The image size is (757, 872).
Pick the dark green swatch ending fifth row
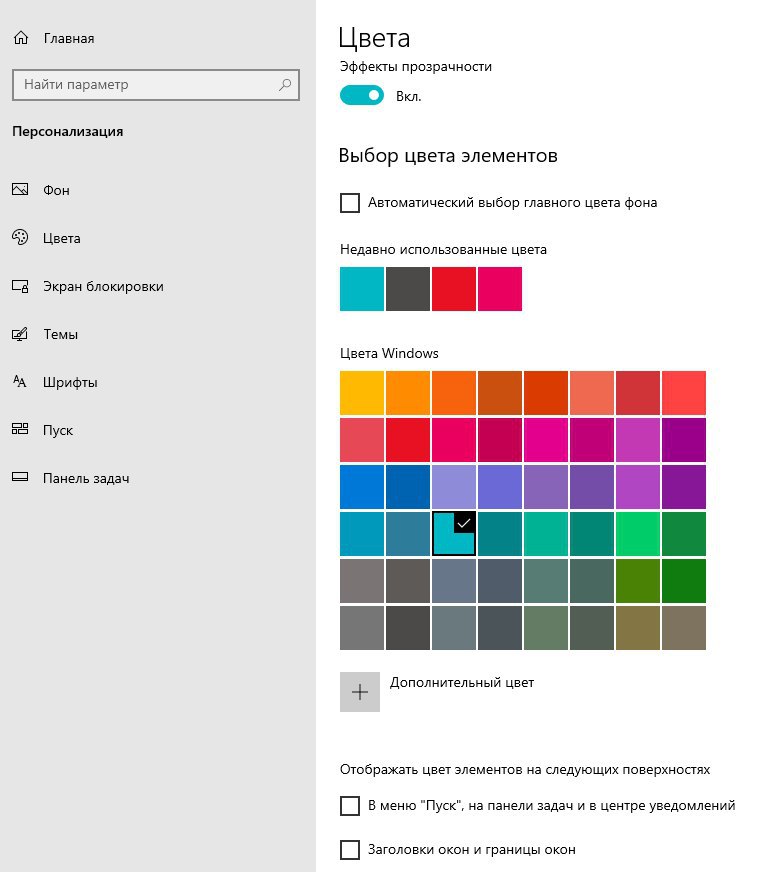point(684,581)
